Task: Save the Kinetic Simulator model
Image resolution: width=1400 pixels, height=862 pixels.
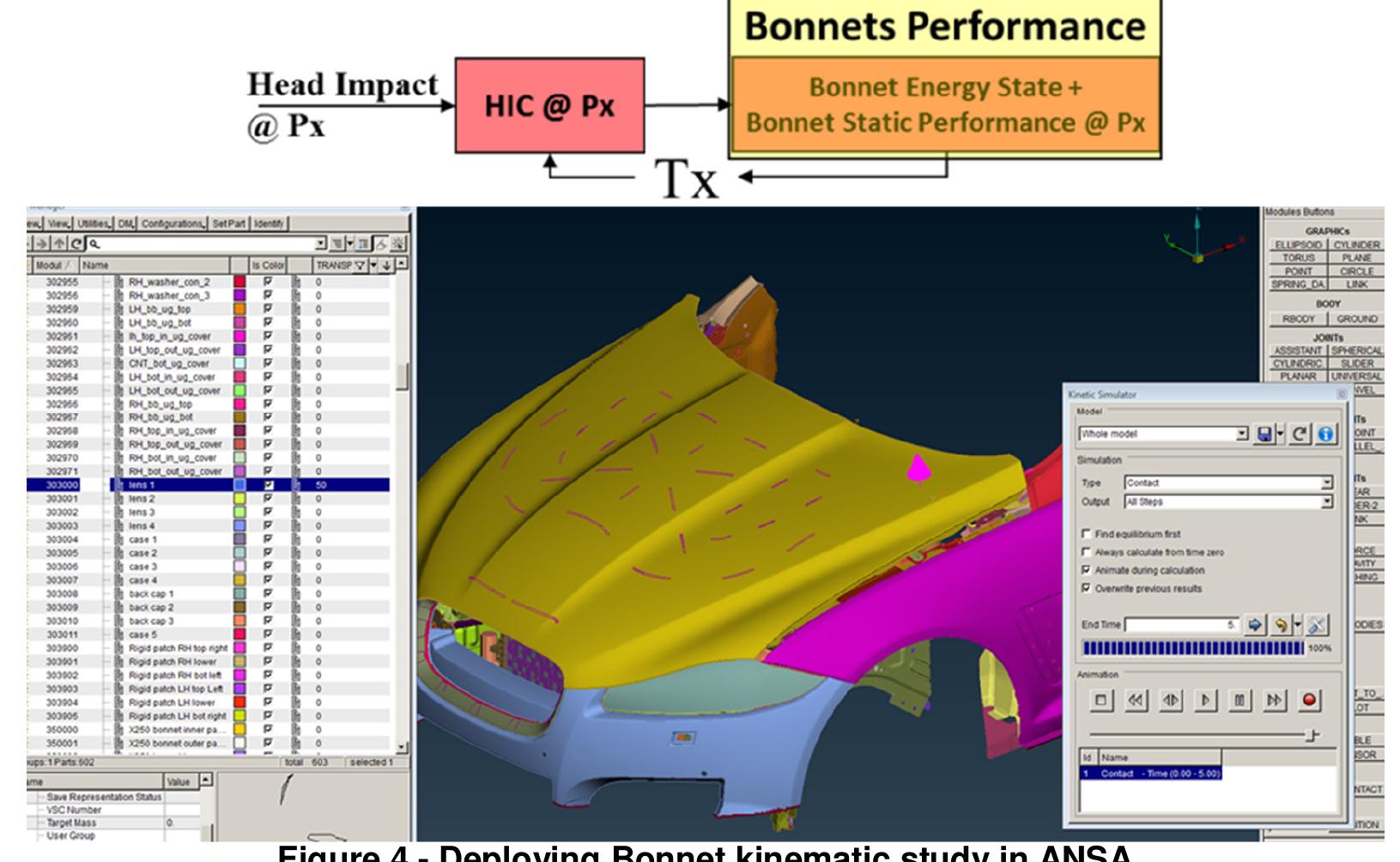Action: pos(1264,434)
